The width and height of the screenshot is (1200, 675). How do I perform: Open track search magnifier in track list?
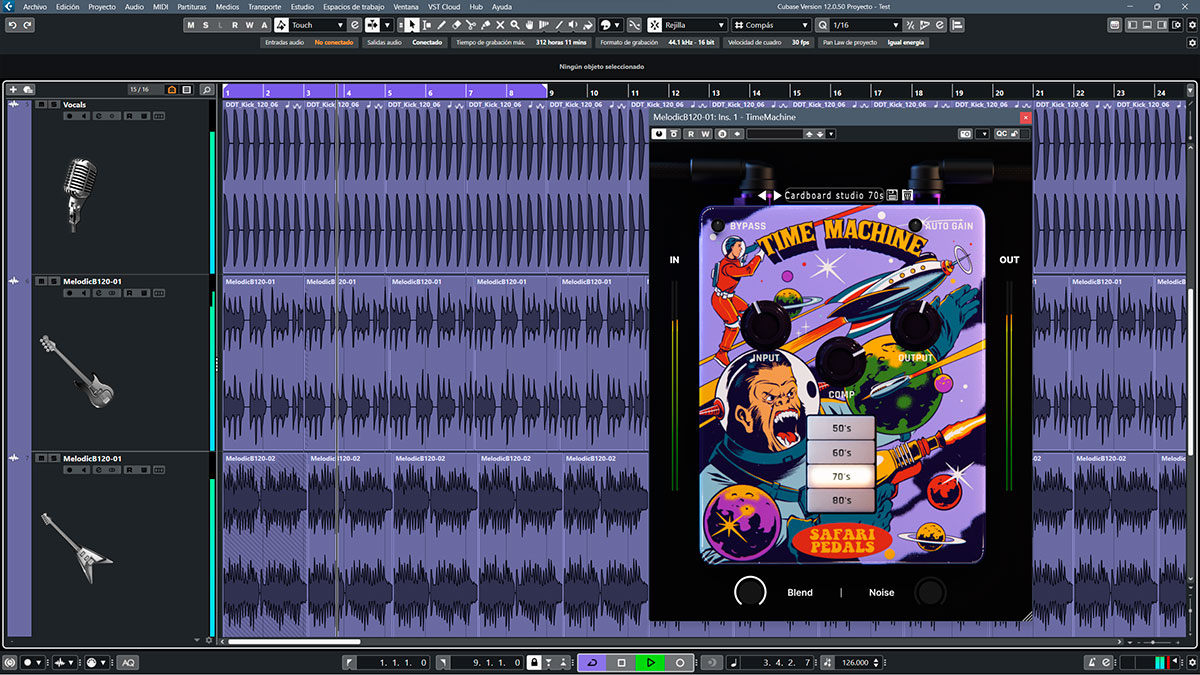(206, 90)
